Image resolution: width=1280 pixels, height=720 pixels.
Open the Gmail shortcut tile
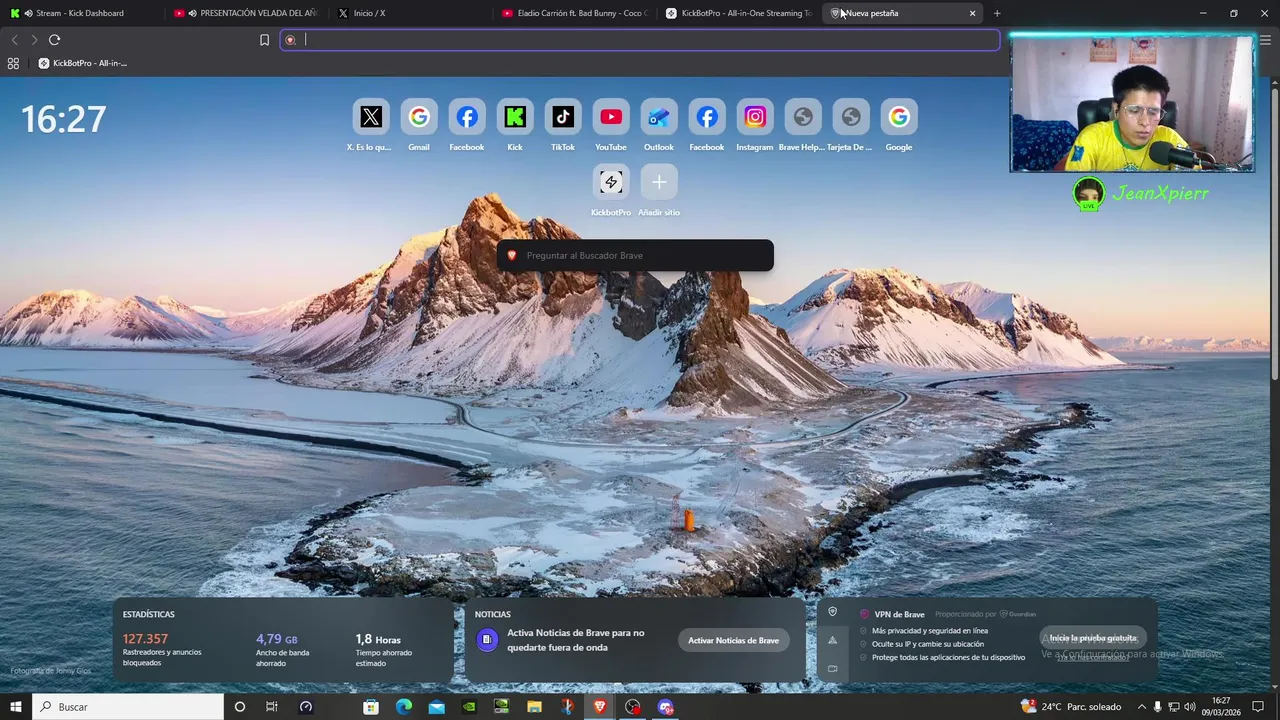(x=419, y=117)
